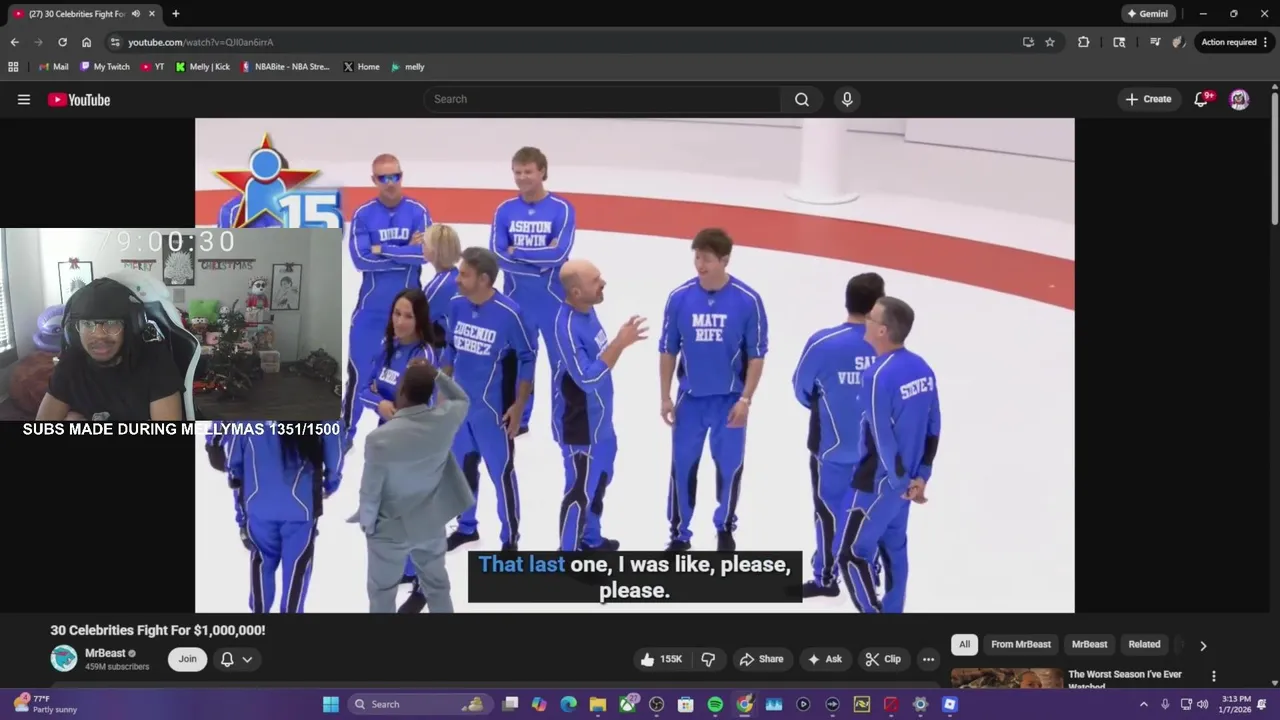Click the video player to pause

(635, 365)
